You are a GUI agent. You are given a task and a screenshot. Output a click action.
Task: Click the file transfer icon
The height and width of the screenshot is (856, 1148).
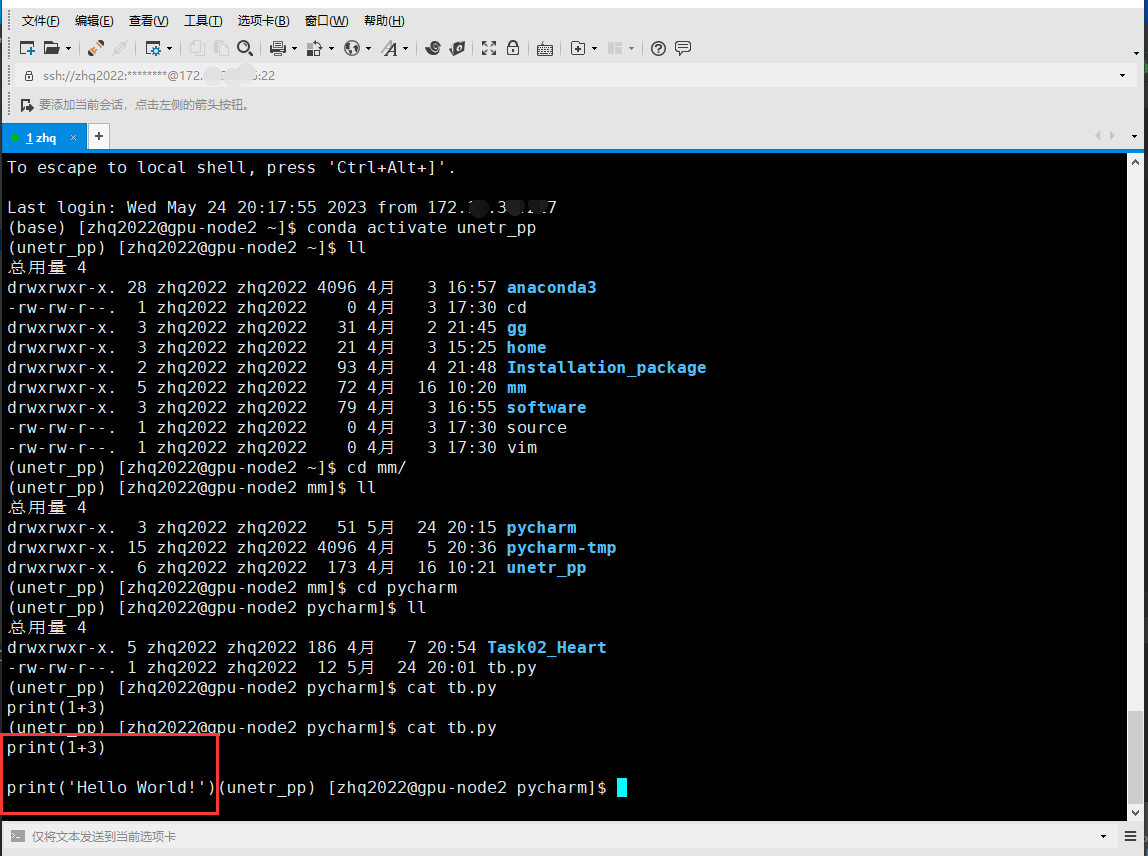click(x=314, y=48)
